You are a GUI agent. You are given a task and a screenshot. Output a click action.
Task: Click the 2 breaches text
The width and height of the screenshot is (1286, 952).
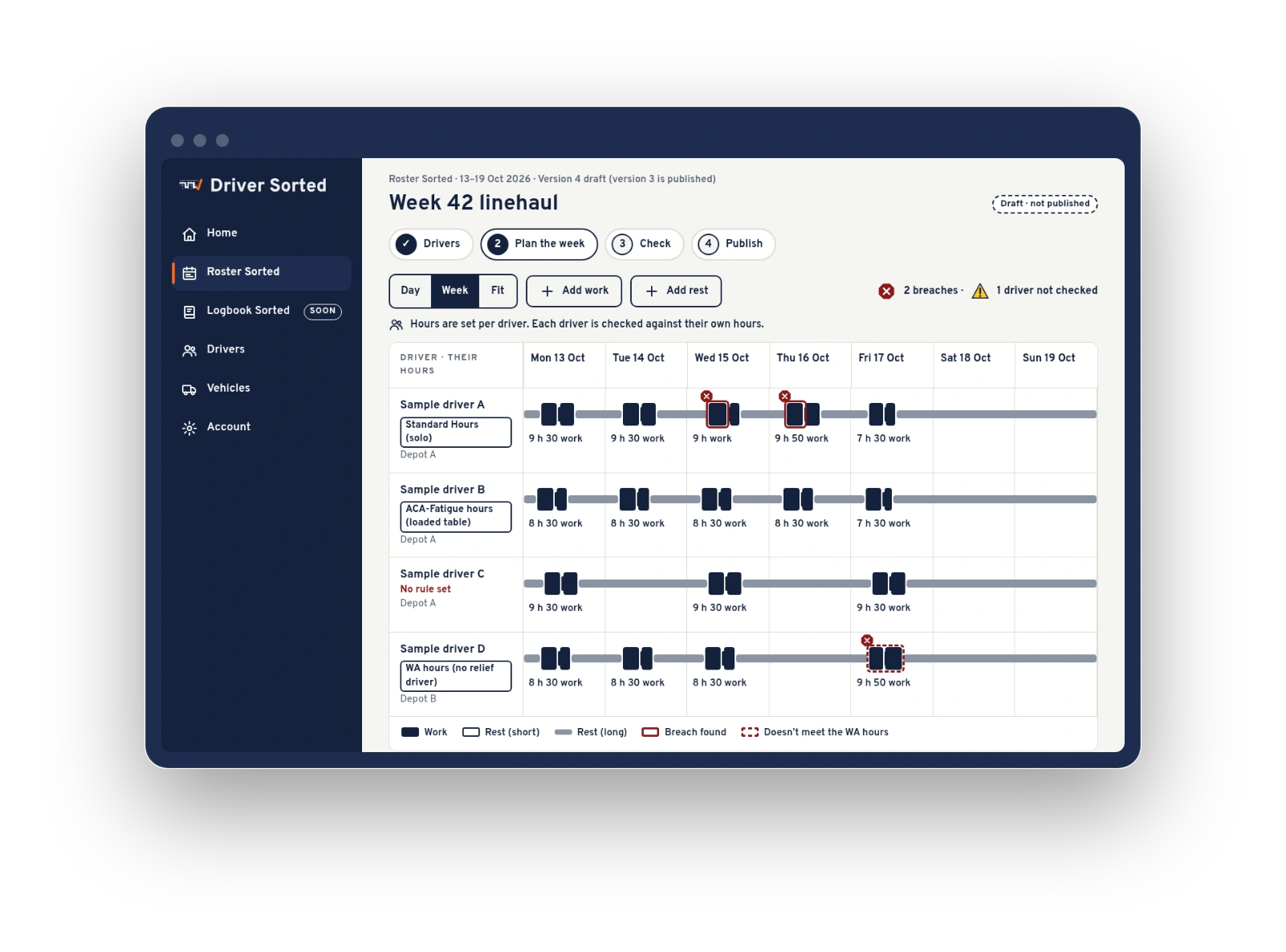(x=930, y=291)
